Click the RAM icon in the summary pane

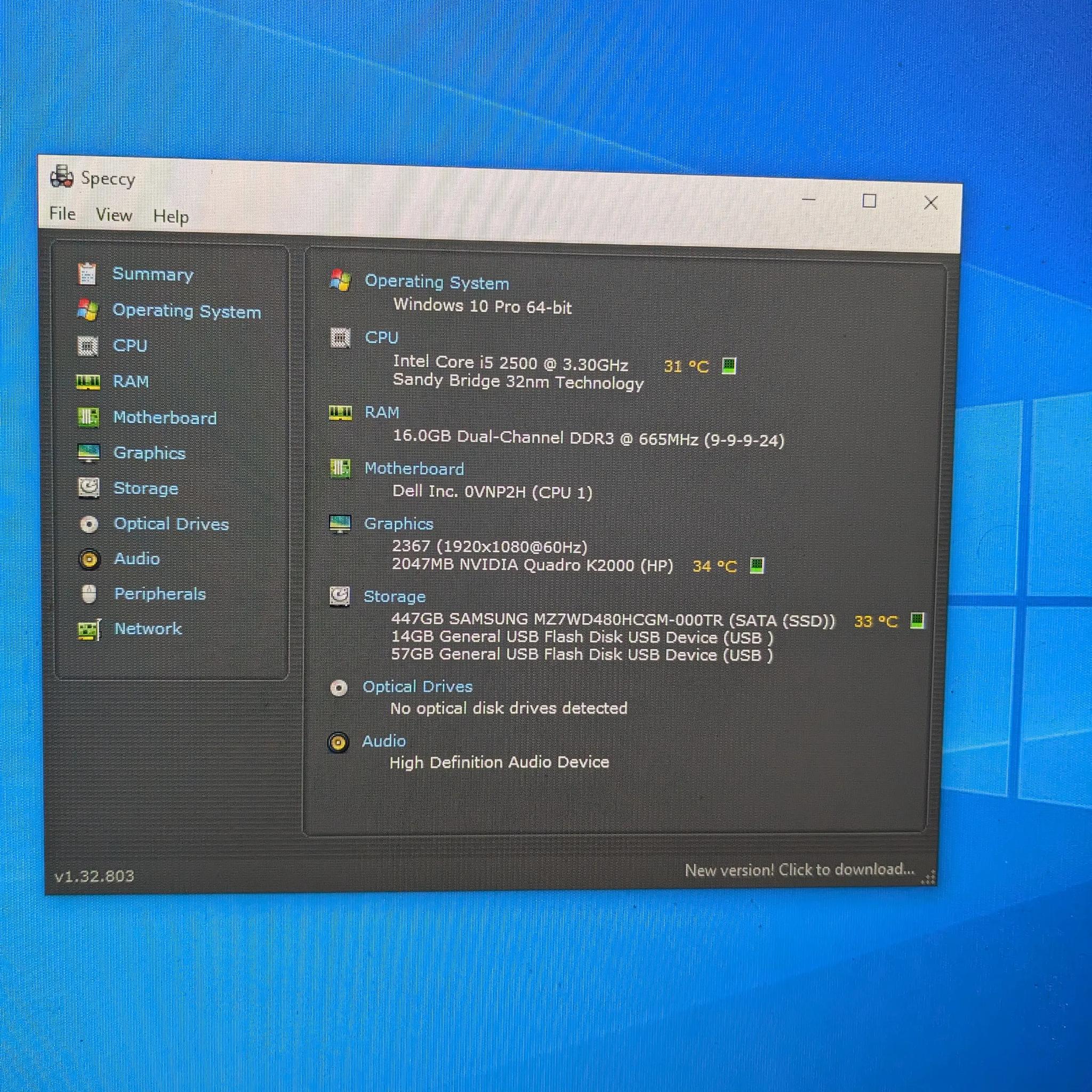pos(340,413)
